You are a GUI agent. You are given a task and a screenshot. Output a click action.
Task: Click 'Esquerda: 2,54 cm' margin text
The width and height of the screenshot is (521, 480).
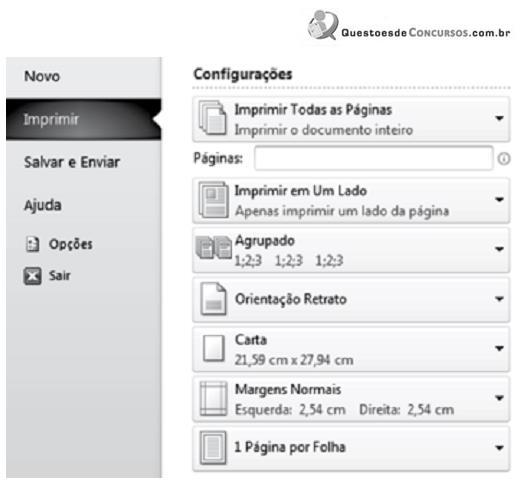tap(290, 409)
